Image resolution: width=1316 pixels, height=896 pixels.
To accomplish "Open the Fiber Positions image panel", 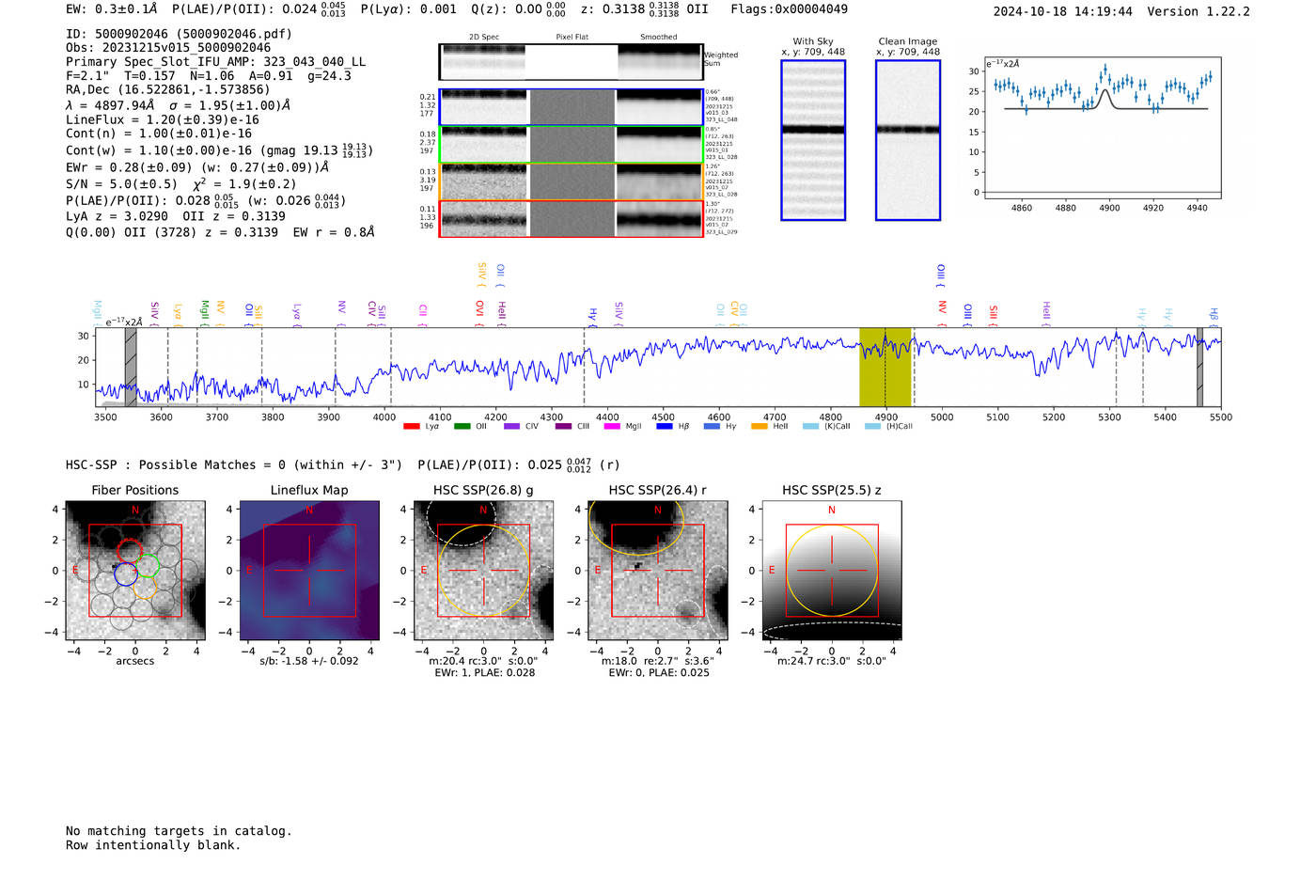I will [x=135, y=571].
